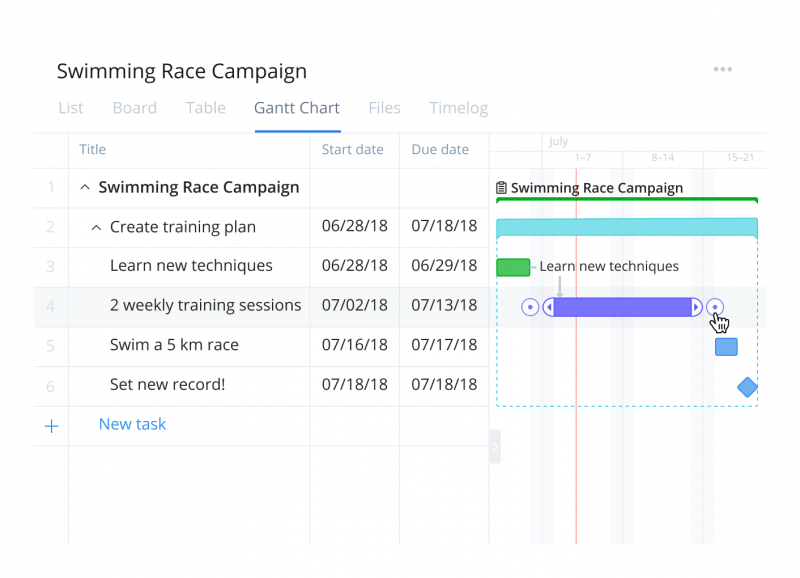Screen dimensions: 800x578
Task: Collapse the table panel with side arrow
Action: click(495, 446)
